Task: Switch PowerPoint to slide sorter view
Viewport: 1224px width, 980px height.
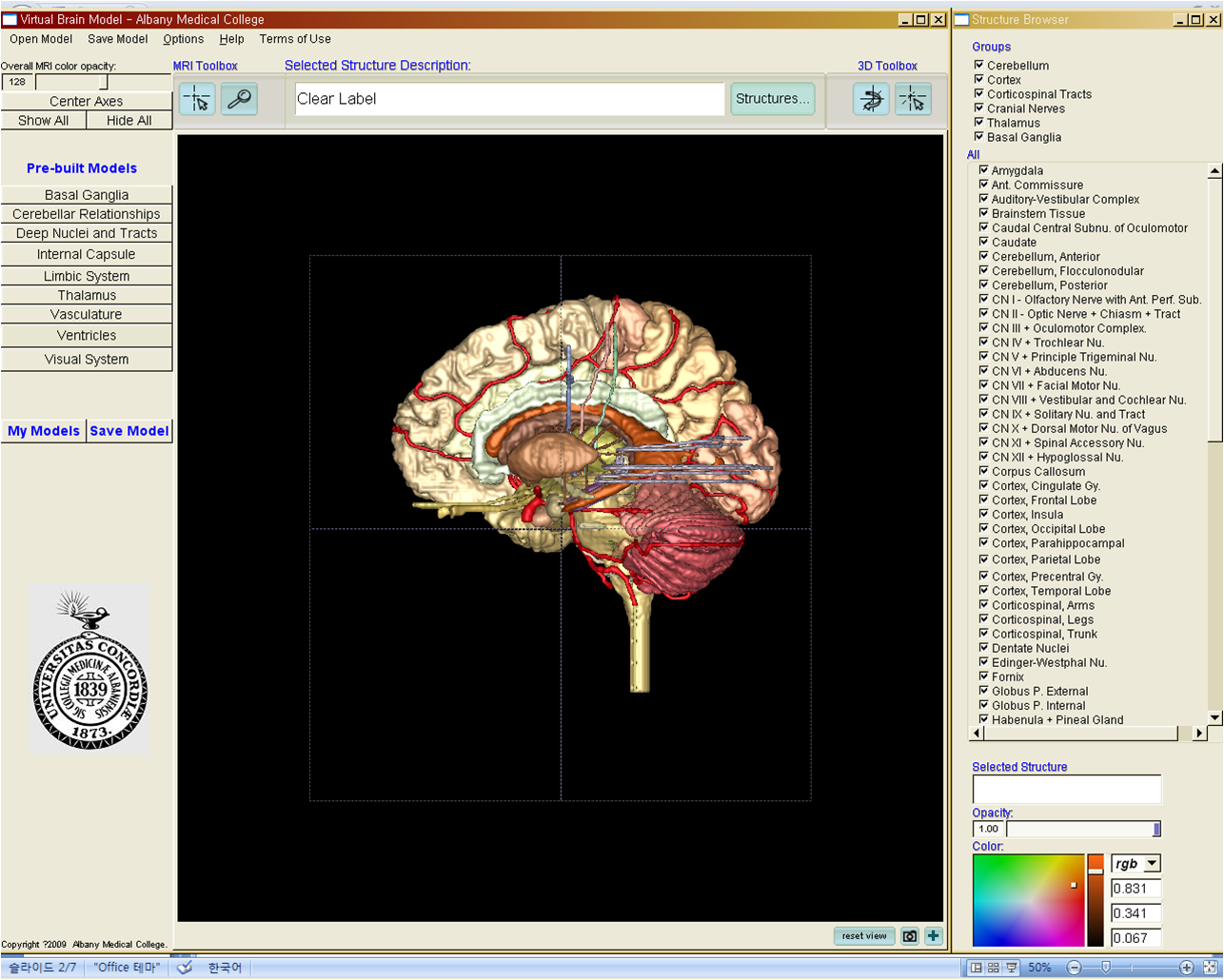Action: 994,968
